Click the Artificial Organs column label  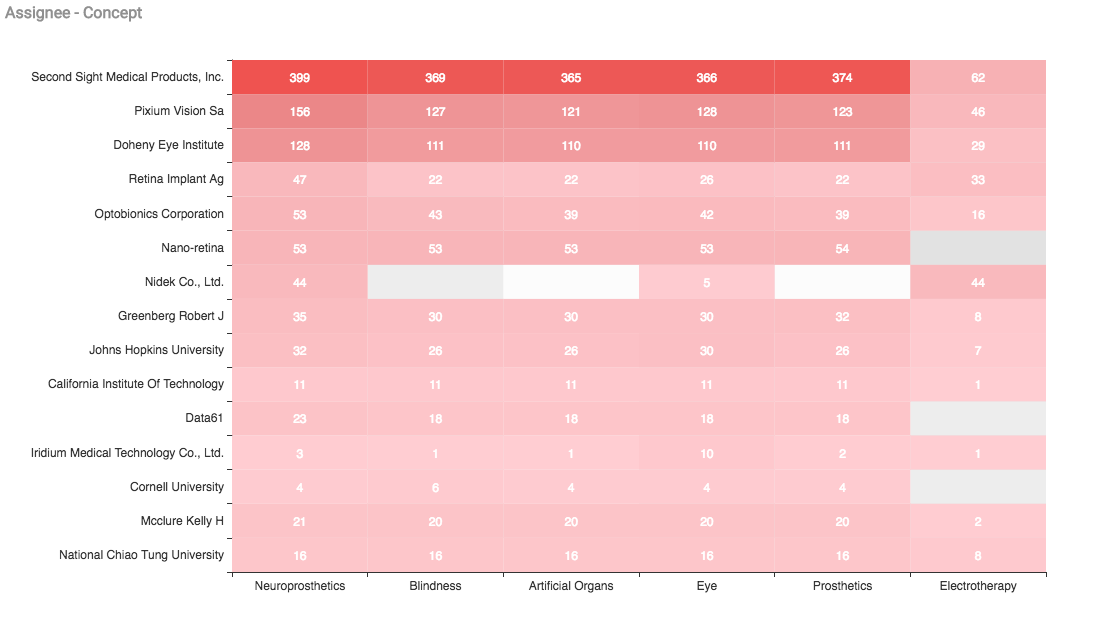(571, 586)
